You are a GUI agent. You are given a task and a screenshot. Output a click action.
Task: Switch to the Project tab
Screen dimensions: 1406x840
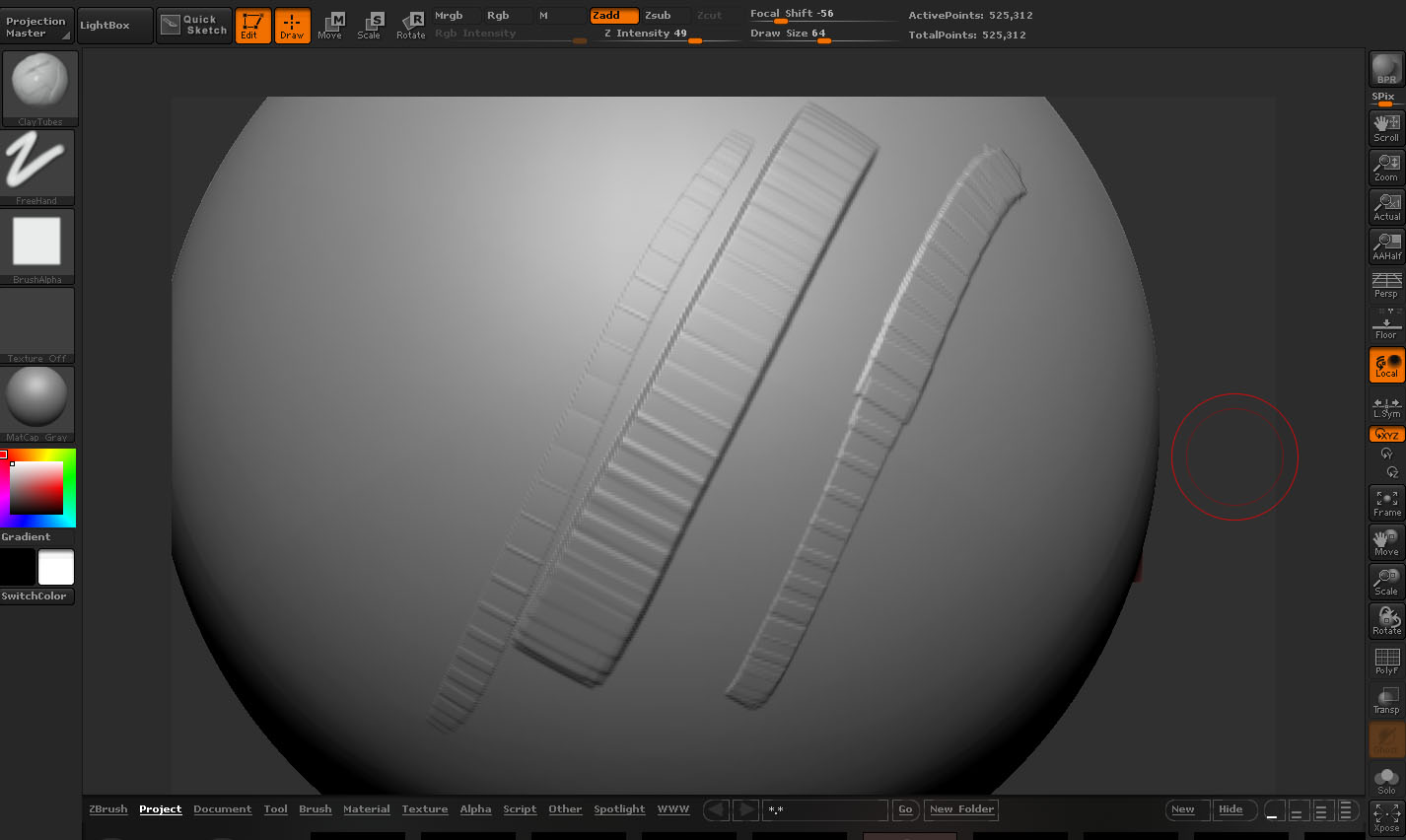tap(161, 809)
